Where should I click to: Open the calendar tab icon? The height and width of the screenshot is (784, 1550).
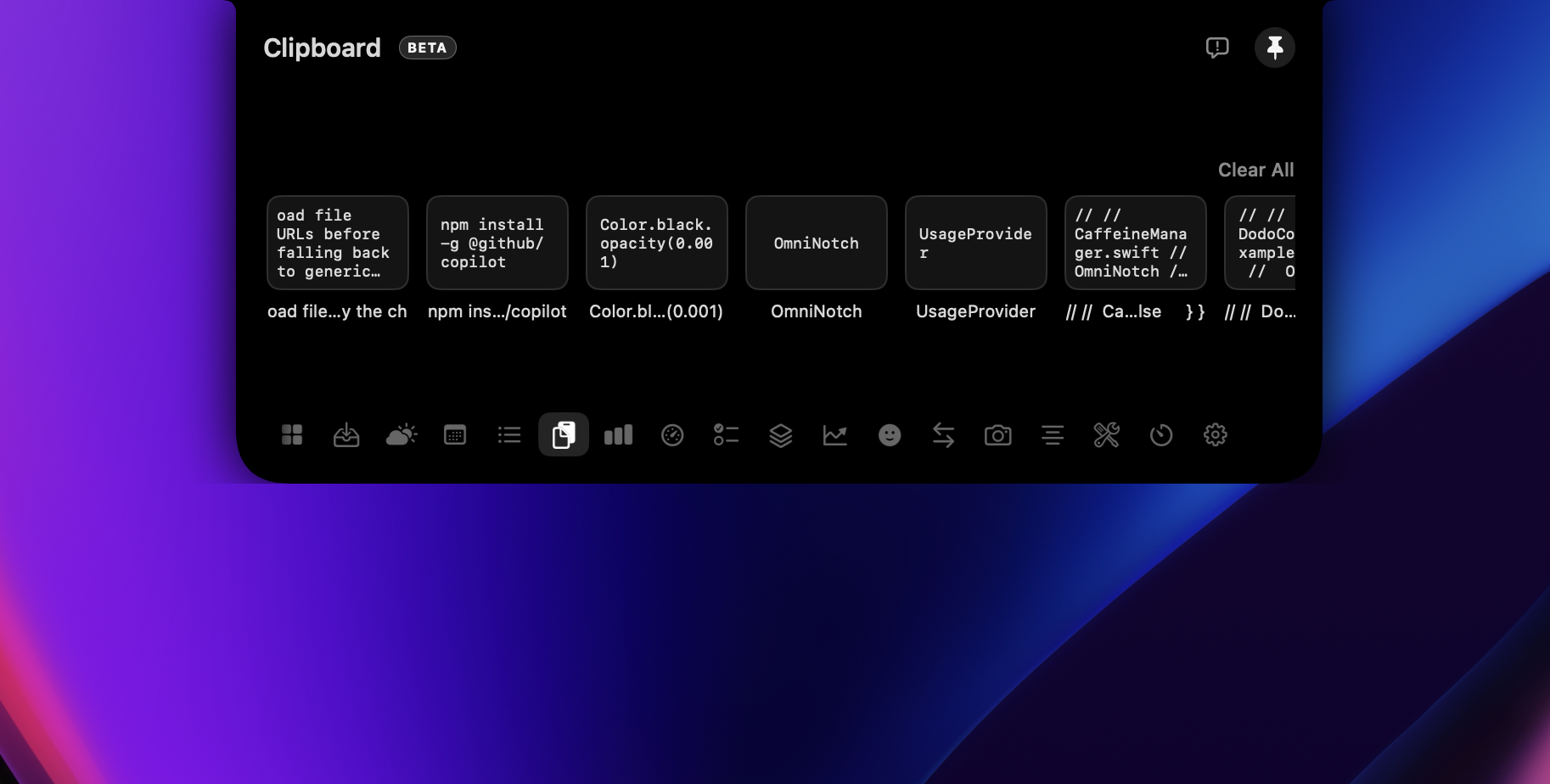(455, 435)
